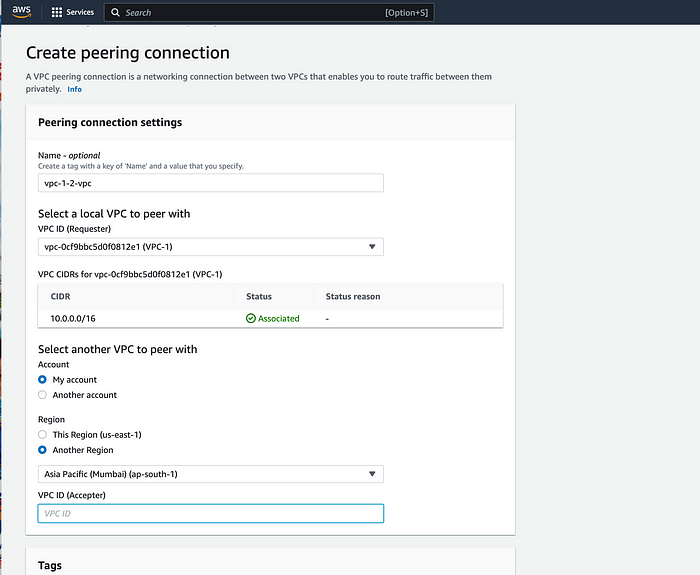The width and height of the screenshot is (700, 575).
Task: Click the Mumbai region dropdown arrow
Action: coord(372,474)
